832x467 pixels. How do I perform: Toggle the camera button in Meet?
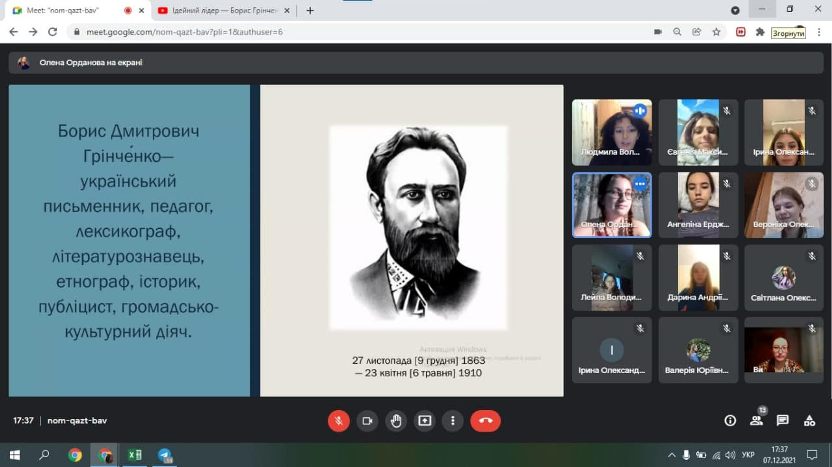coord(368,421)
